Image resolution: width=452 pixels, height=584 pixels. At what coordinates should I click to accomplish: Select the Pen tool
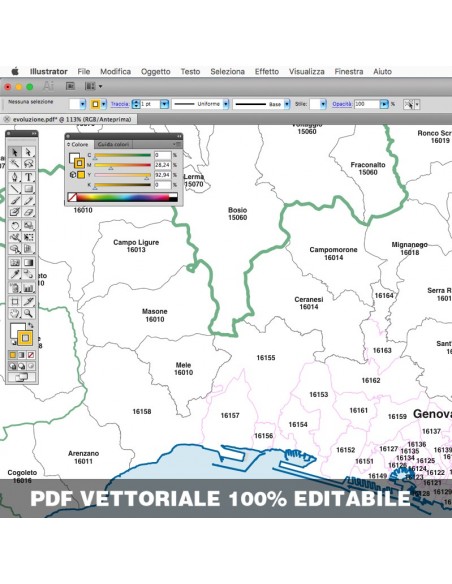coord(15,177)
